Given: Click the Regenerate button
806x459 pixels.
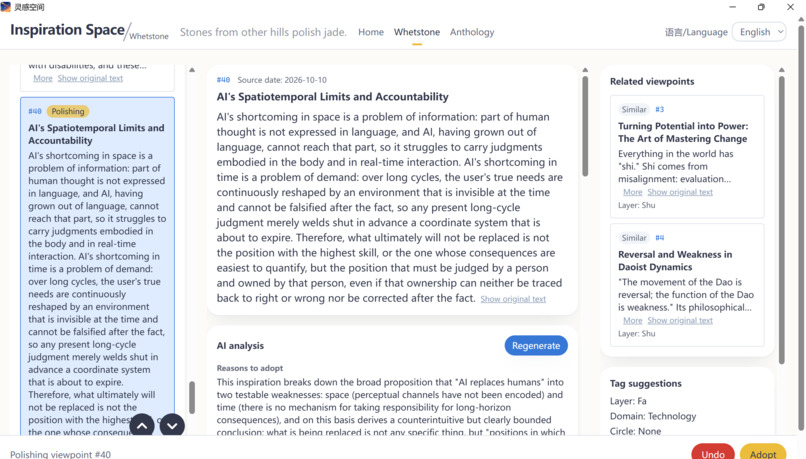Looking at the screenshot, I should coord(536,345).
